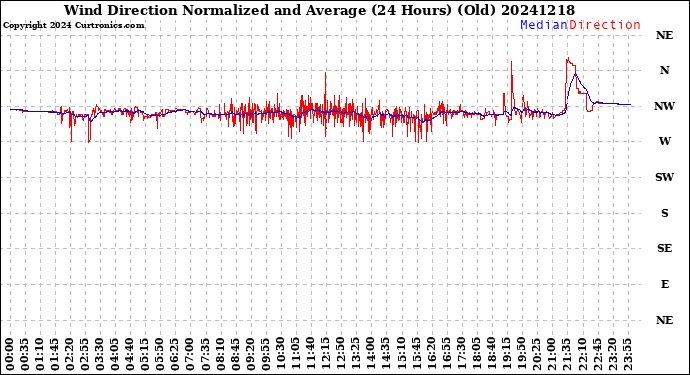Click the 12:15 time label

click(x=326, y=355)
